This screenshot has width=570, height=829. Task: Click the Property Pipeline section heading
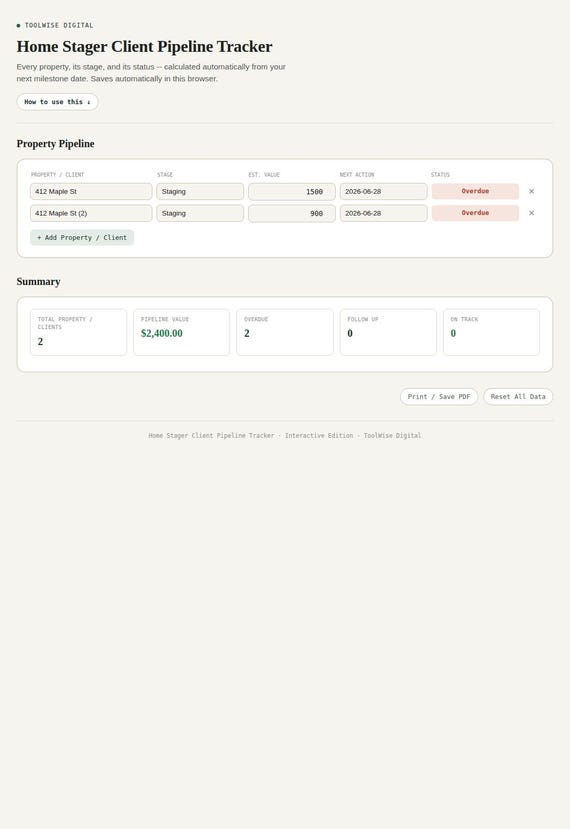pos(56,144)
